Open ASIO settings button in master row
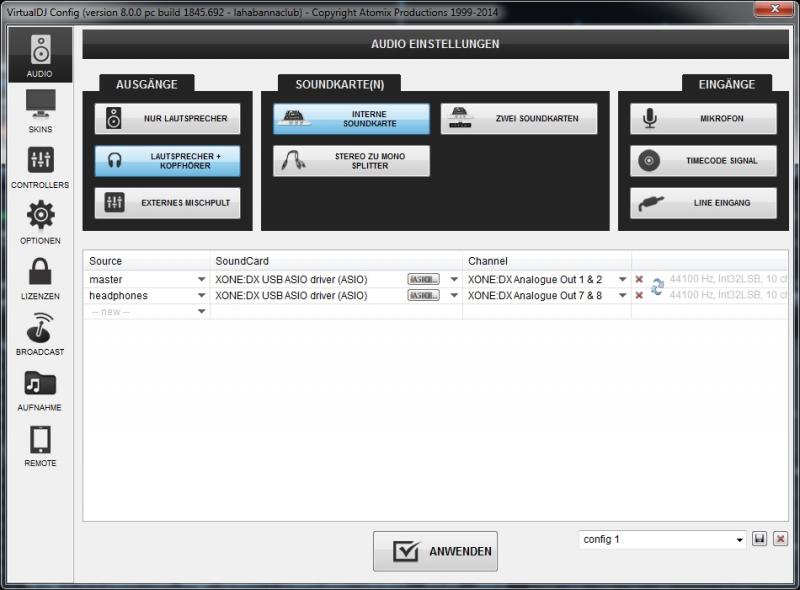 pyautogui.click(x=423, y=280)
